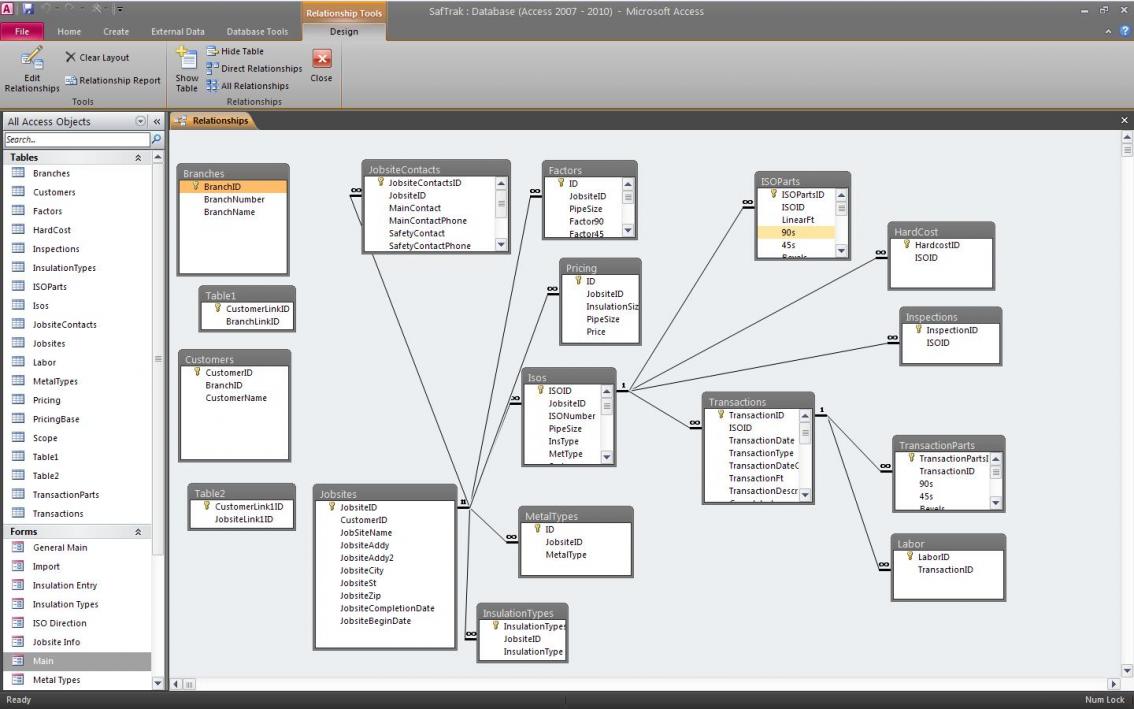Select the InsulationTypes table in navigation pane

(64, 267)
